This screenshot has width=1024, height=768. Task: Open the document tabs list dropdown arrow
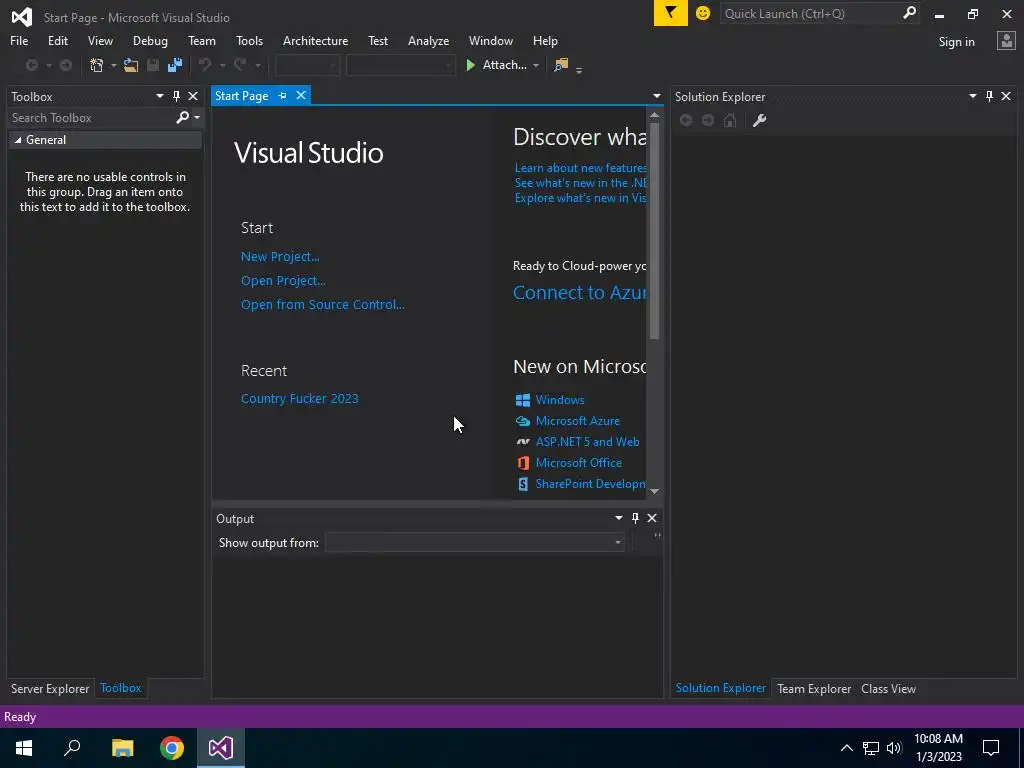pos(656,97)
